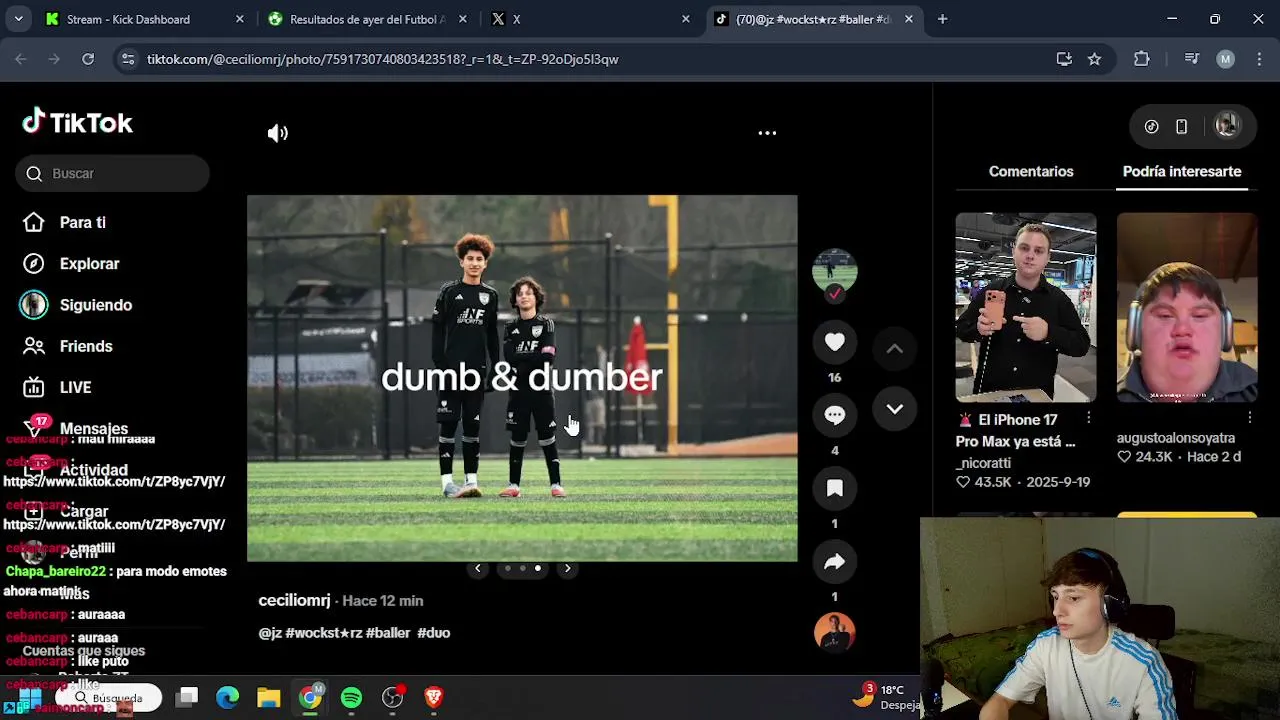Open a new browser tab
The height and width of the screenshot is (720, 1280).
pyautogui.click(x=942, y=19)
